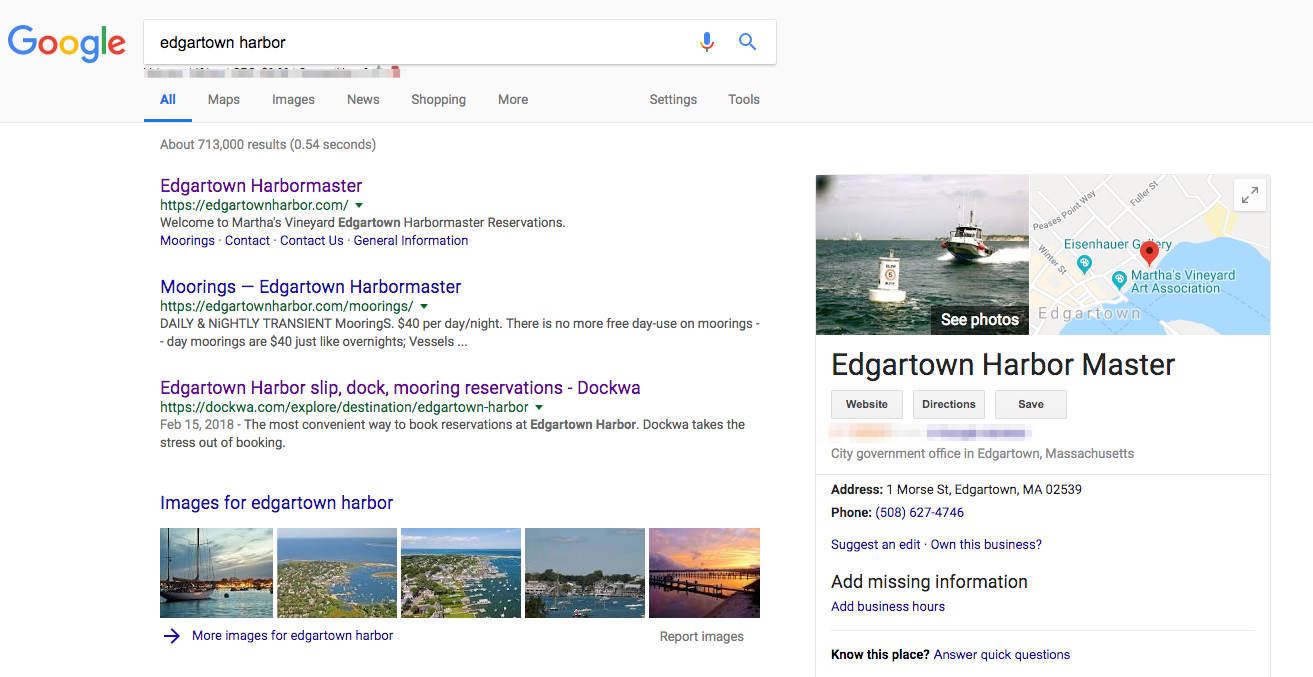
Task: Open the aerial island coastline thumbnail
Action: tap(337, 573)
